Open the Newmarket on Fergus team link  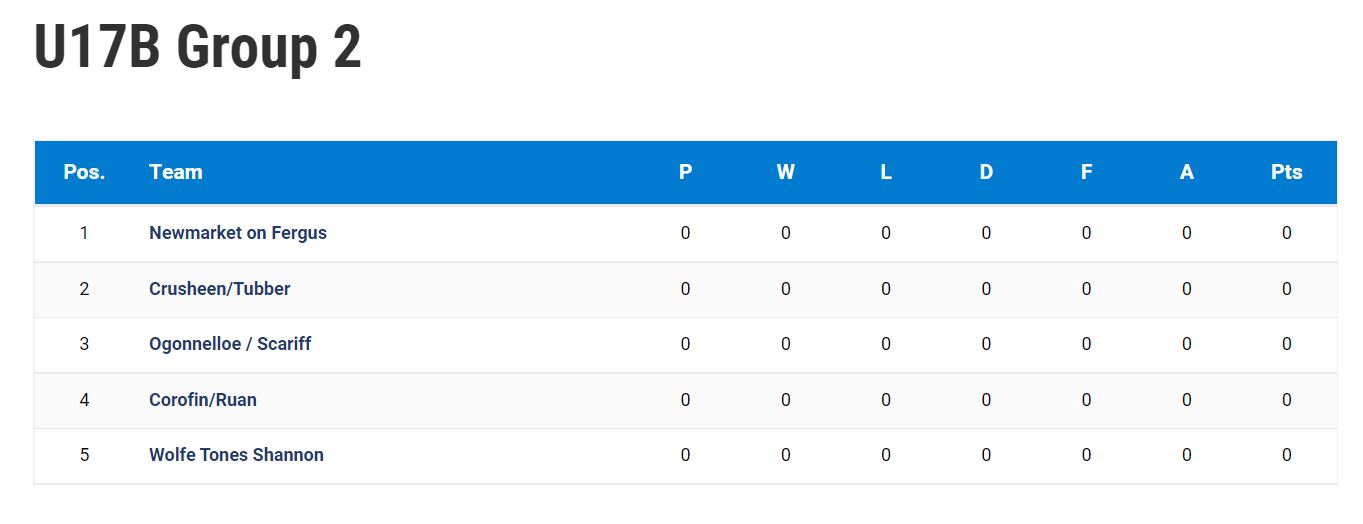pyautogui.click(x=238, y=233)
